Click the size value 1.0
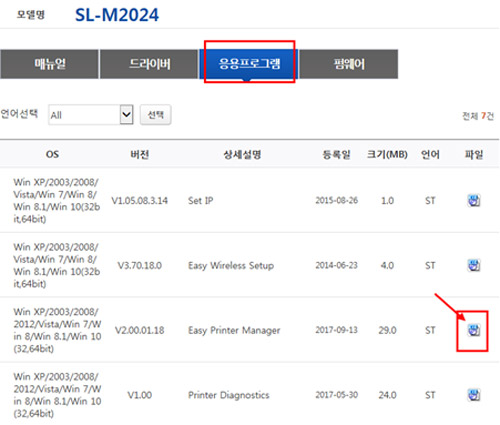 pos(387,201)
